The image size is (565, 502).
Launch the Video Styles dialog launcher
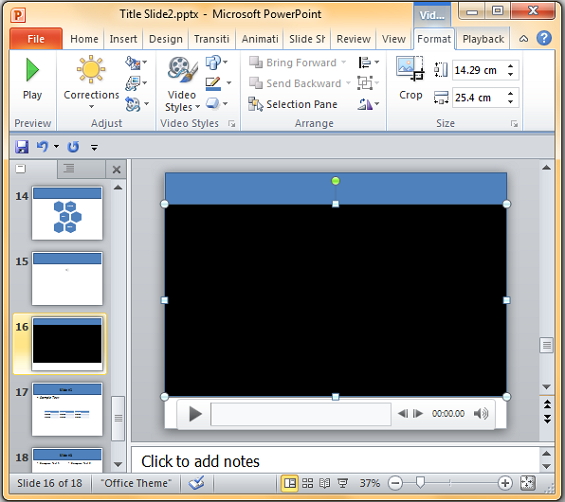pyautogui.click(x=232, y=124)
